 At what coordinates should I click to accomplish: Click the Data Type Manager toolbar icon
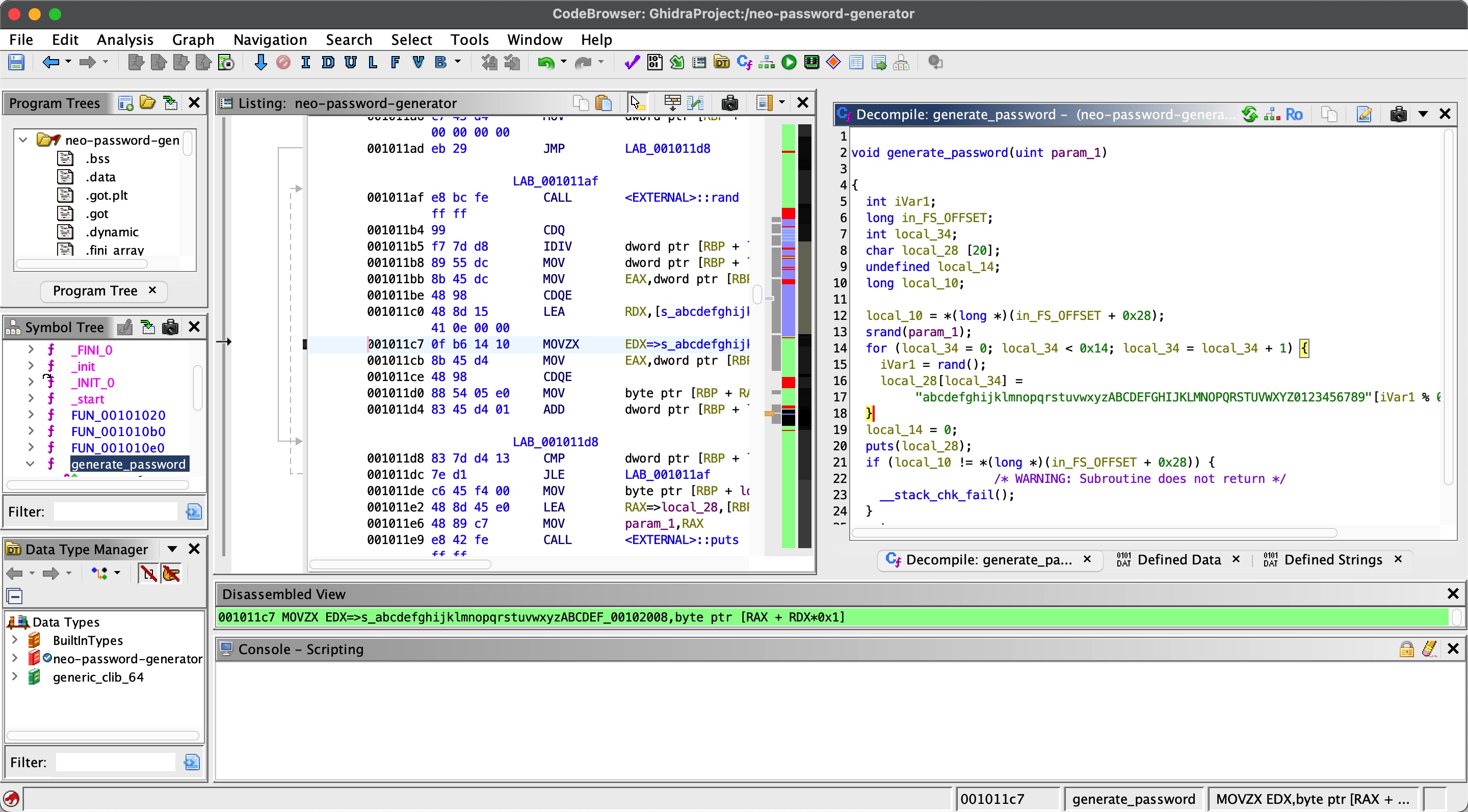(x=721, y=62)
